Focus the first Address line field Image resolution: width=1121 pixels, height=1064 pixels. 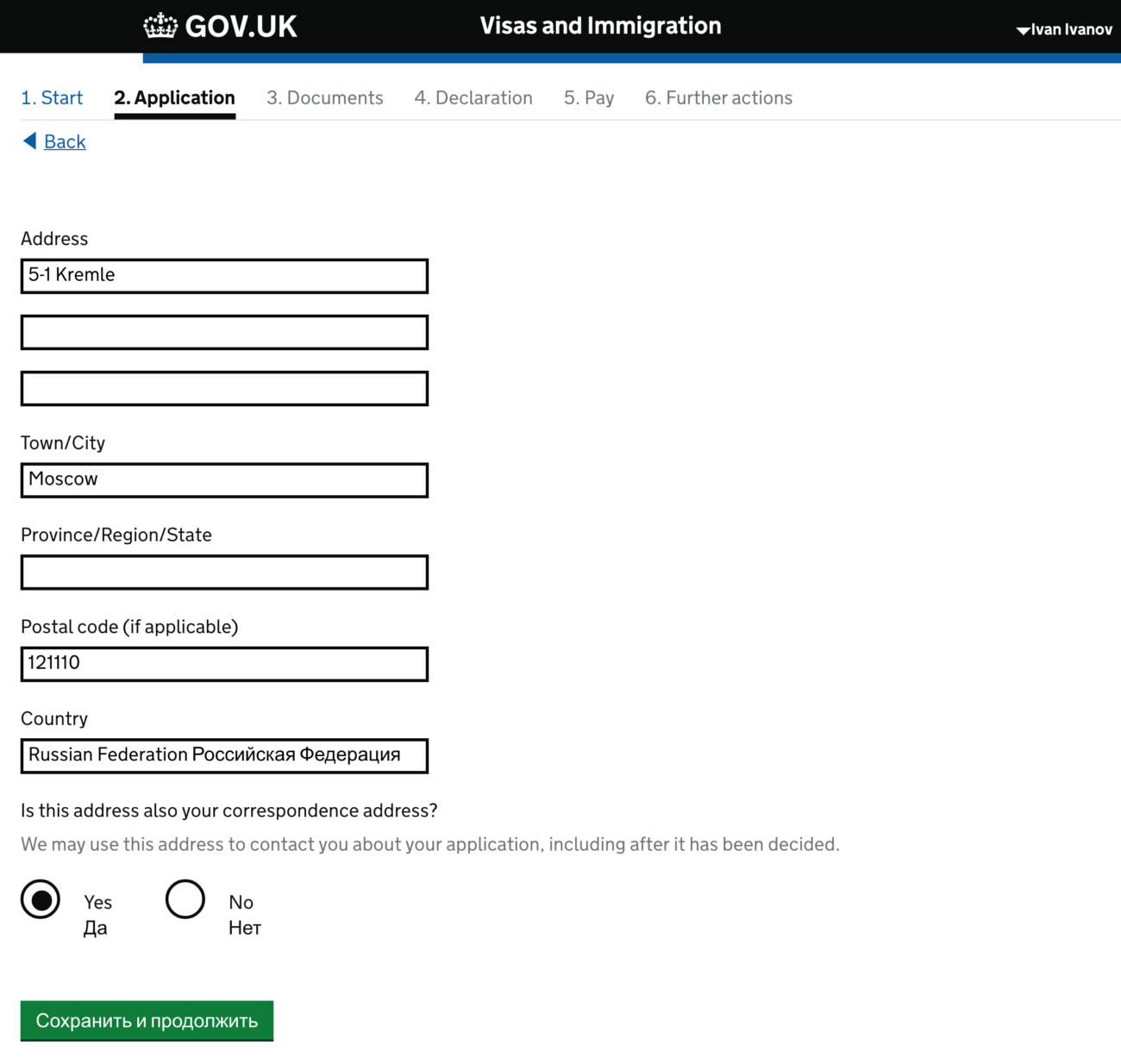(224, 276)
